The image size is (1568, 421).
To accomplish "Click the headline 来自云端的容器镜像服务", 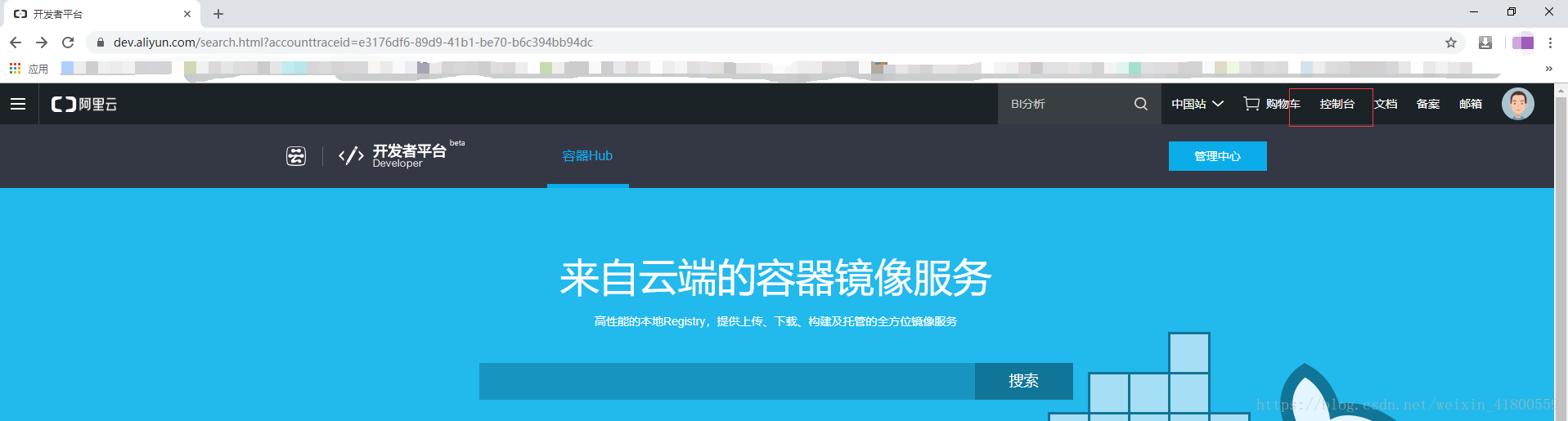I will (775, 278).
